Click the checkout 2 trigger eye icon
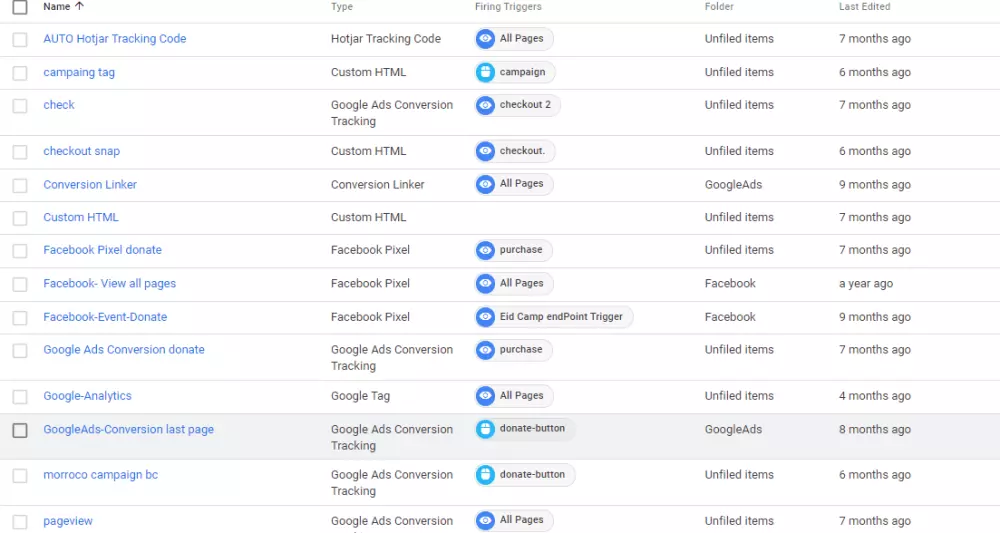Image resolution: width=1000 pixels, height=533 pixels. tap(485, 105)
